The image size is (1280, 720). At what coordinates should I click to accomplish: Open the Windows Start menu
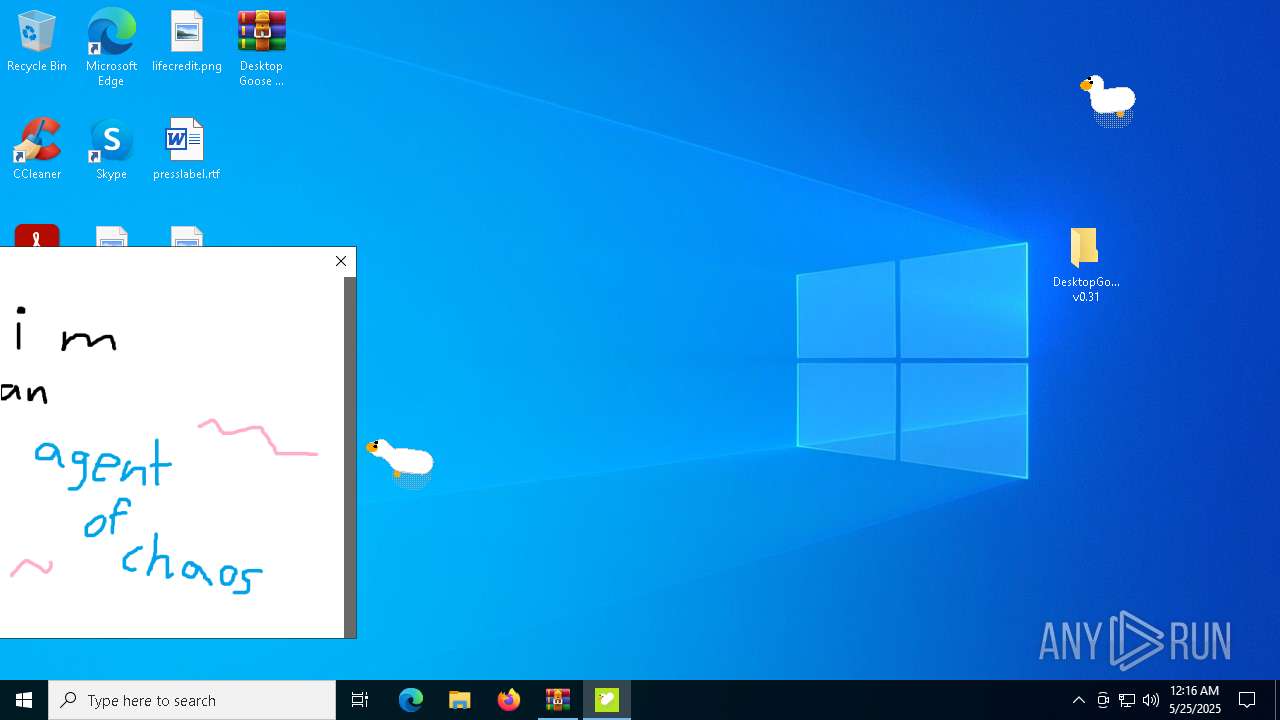tap(24, 700)
